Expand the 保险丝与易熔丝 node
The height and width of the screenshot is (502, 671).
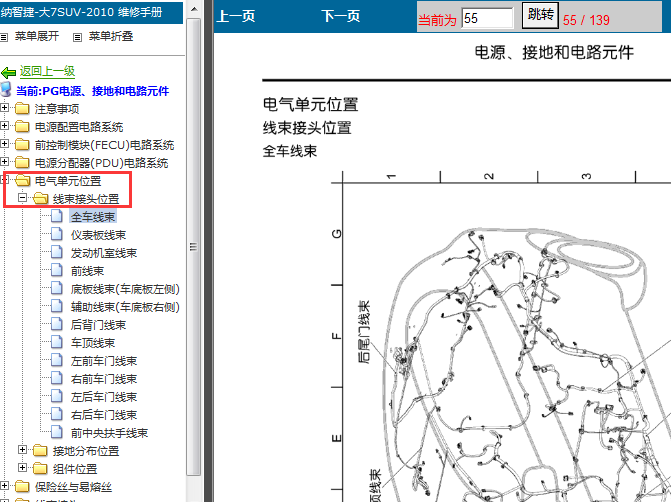tap(4, 485)
